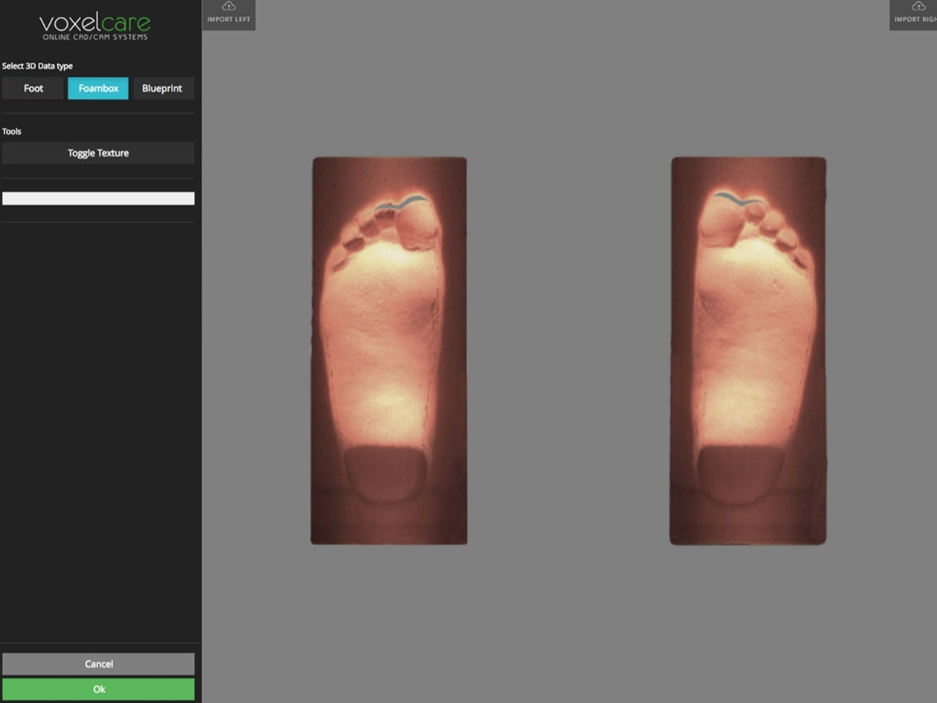Image resolution: width=937 pixels, height=703 pixels.
Task: Select the Foot data type
Action: (x=33, y=88)
